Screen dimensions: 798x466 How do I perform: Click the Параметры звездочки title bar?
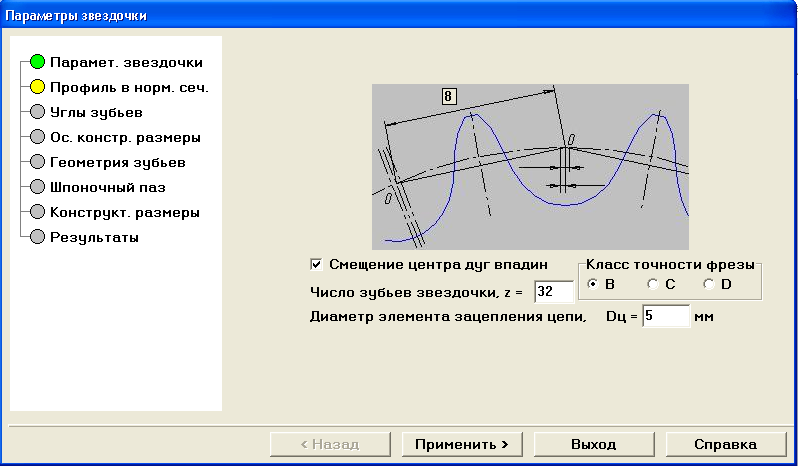(399, 16)
